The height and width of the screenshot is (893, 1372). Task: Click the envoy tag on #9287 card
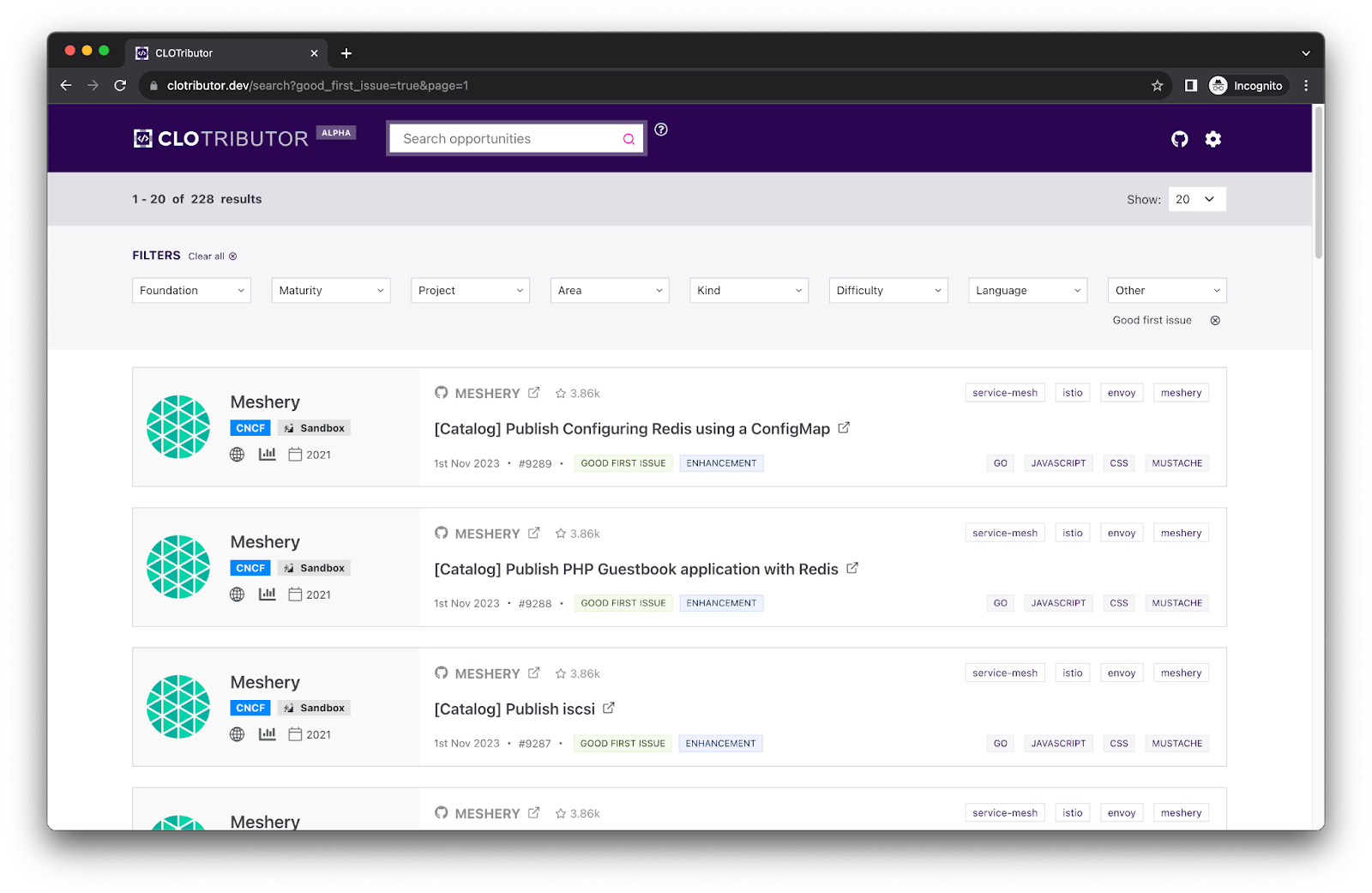point(1122,673)
